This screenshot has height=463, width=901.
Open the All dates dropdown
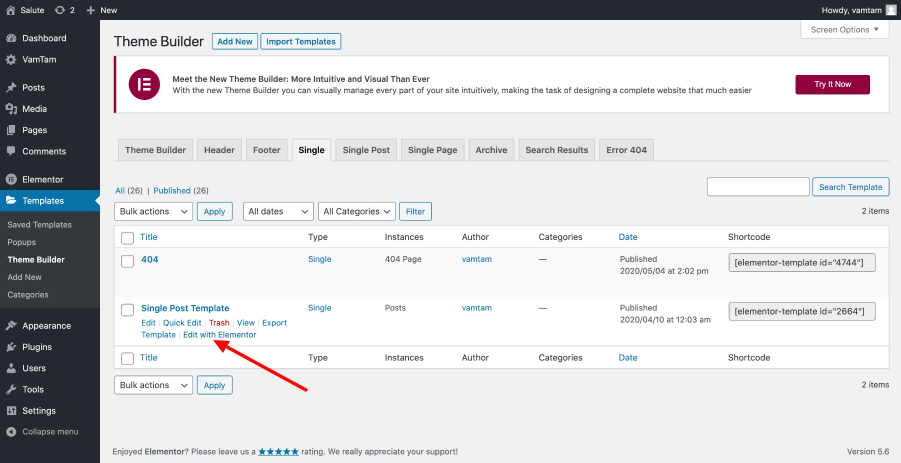[x=279, y=211]
